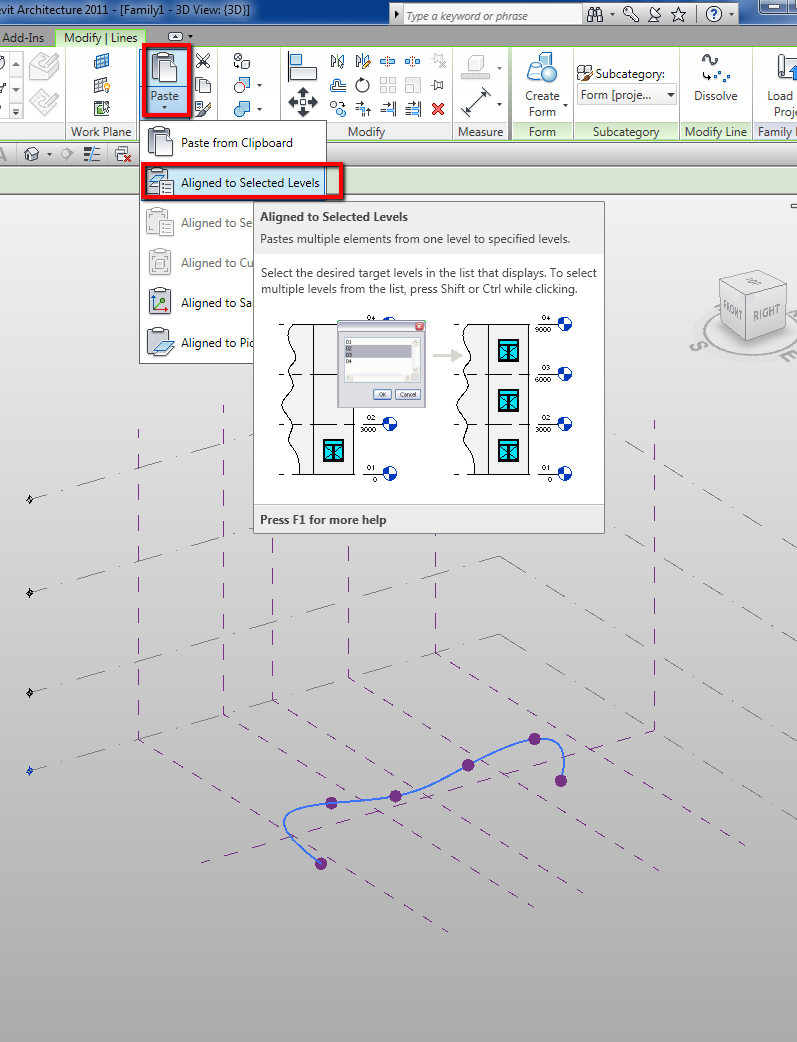This screenshot has width=797, height=1042.
Task: Click the Help question mark icon
Action: [x=714, y=15]
